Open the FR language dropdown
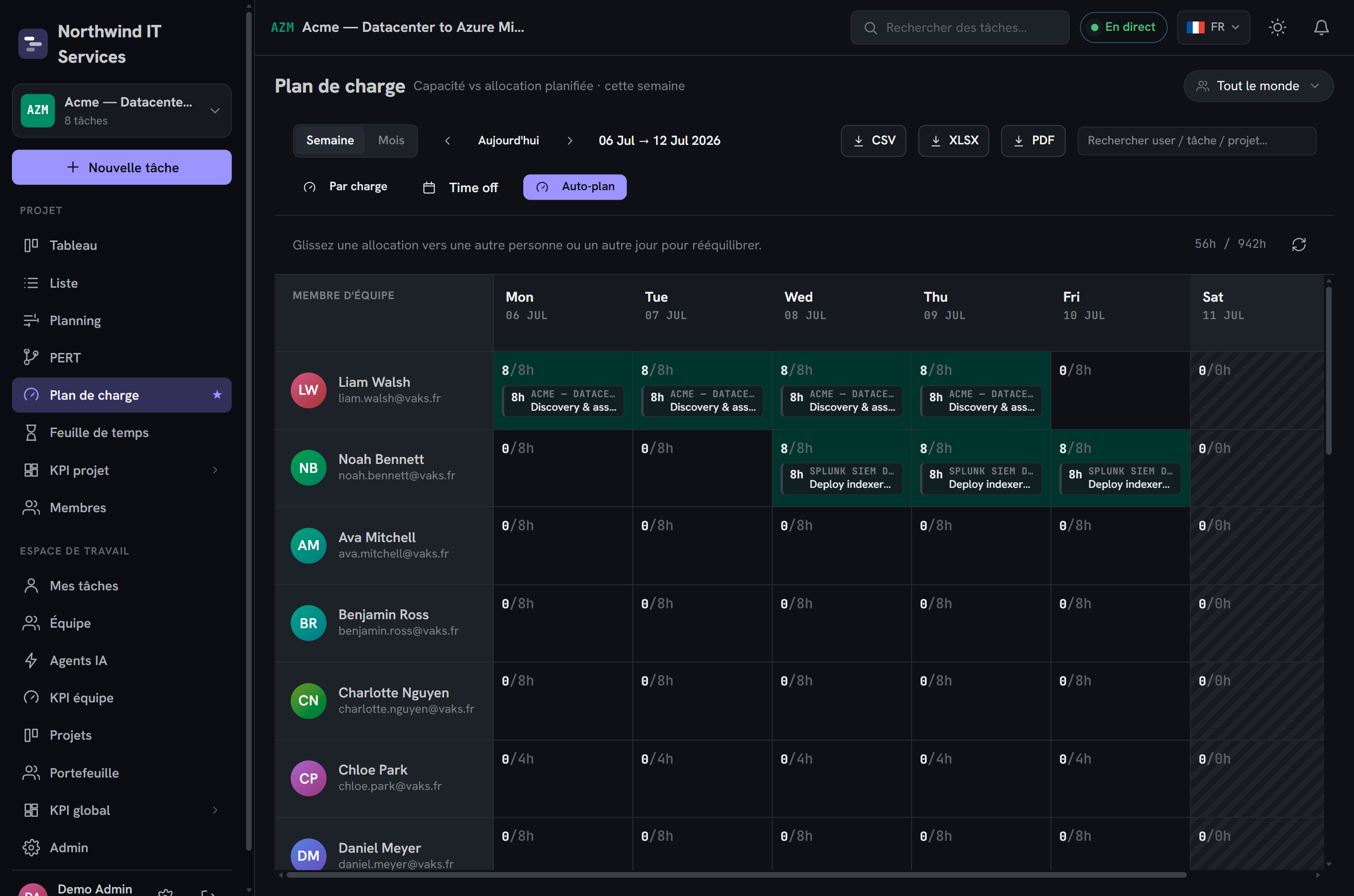Screen dimensions: 1354x896 [x=1213, y=27]
